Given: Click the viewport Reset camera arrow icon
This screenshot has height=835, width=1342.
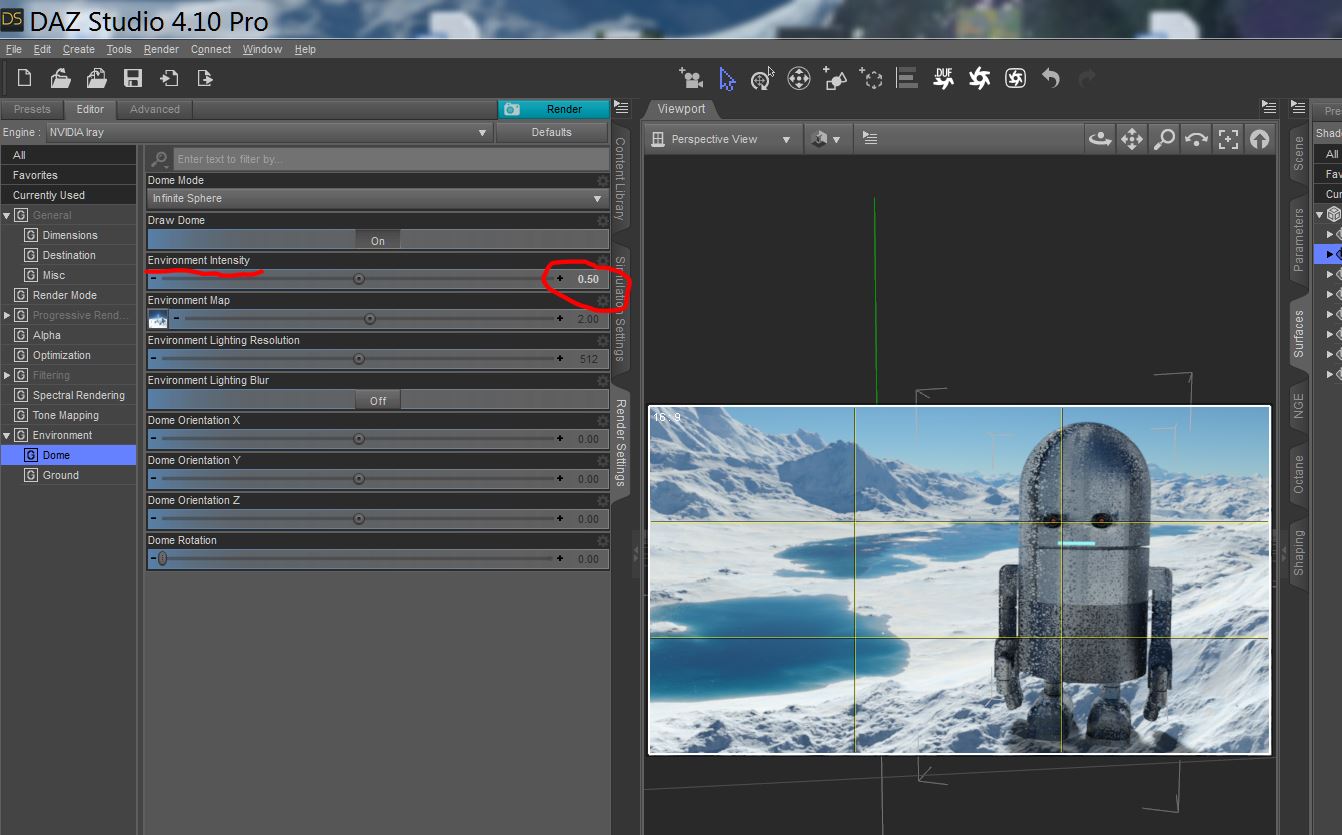Looking at the screenshot, I should coord(1260,139).
